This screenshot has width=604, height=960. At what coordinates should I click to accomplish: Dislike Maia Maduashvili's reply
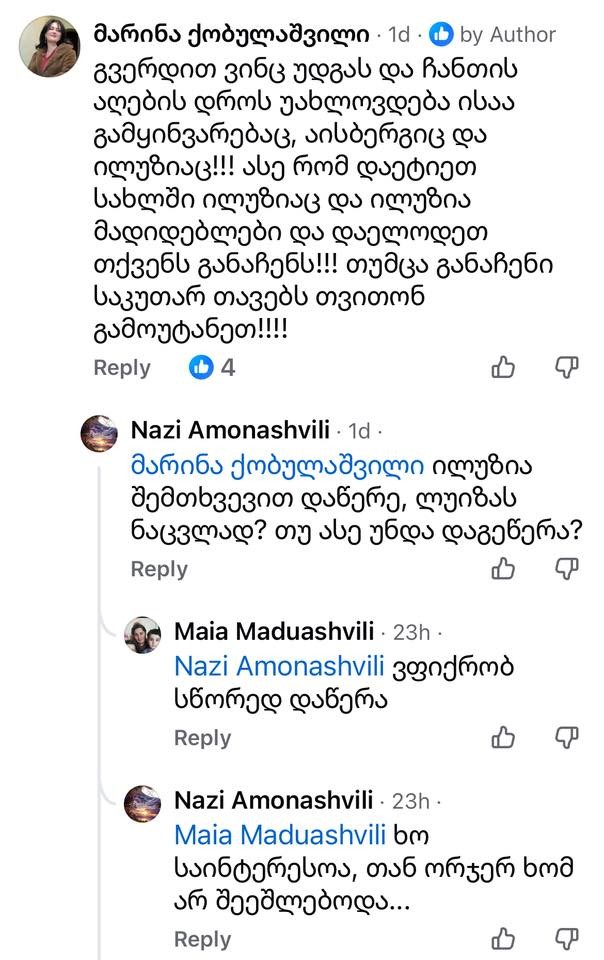point(566,737)
